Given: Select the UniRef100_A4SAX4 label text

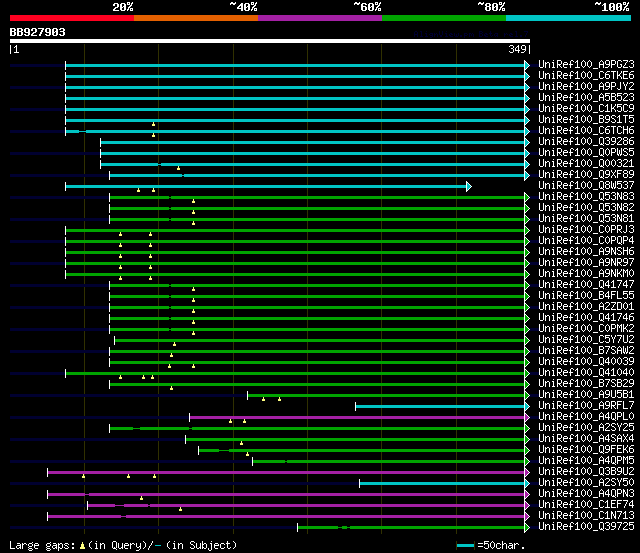Looking at the screenshot, I should click(x=586, y=439).
